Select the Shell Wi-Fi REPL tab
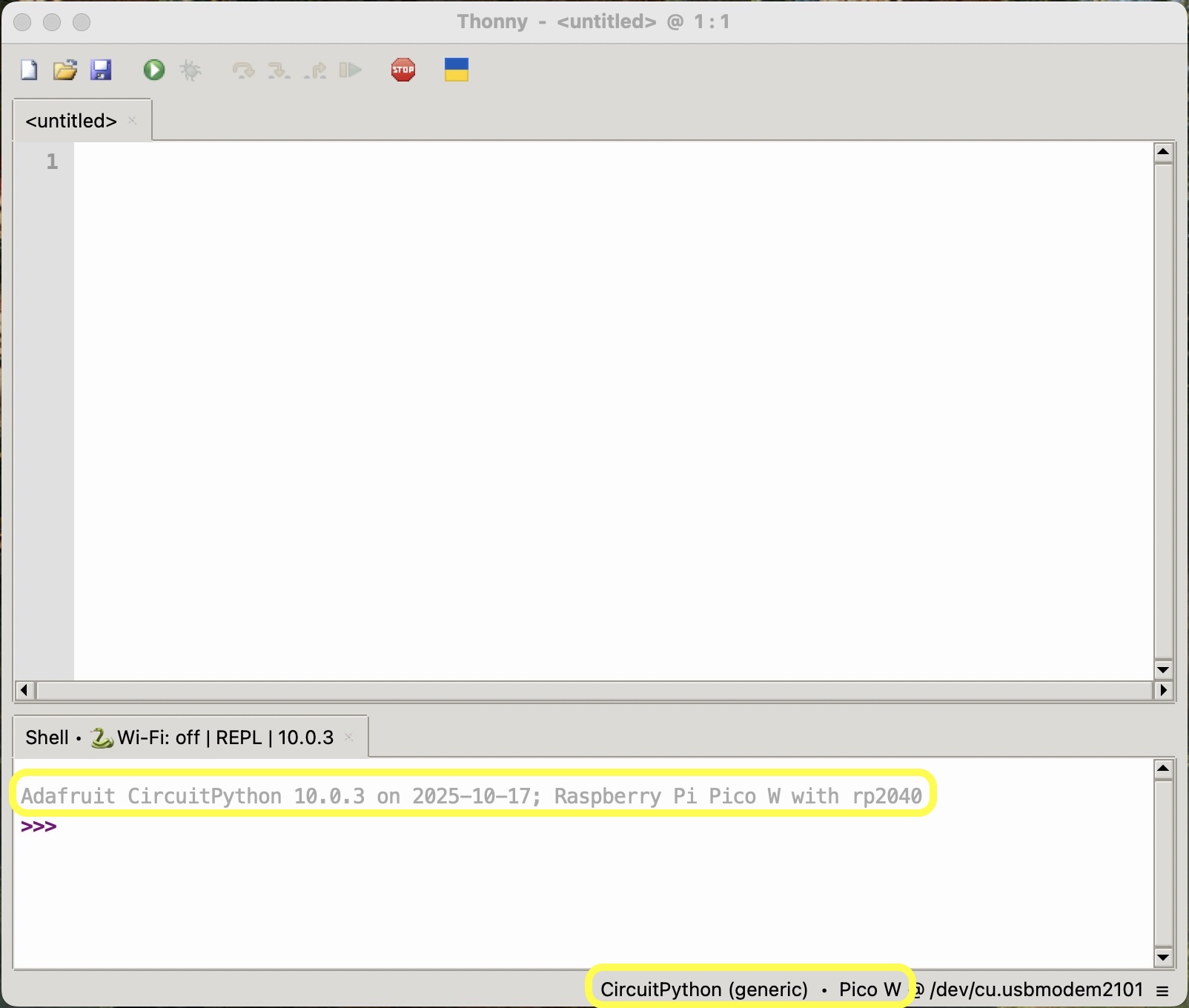 (x=179, y=737)
